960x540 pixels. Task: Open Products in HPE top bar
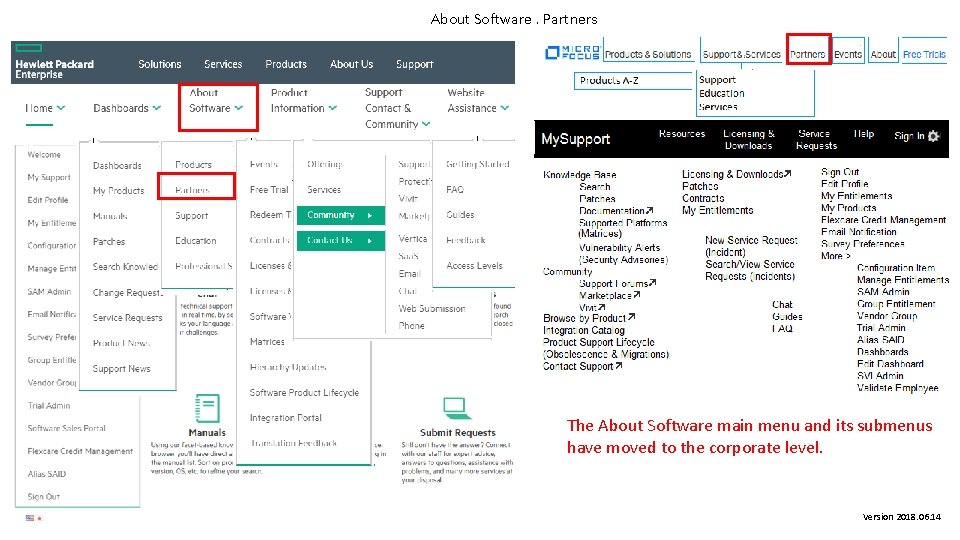point(286,64)
